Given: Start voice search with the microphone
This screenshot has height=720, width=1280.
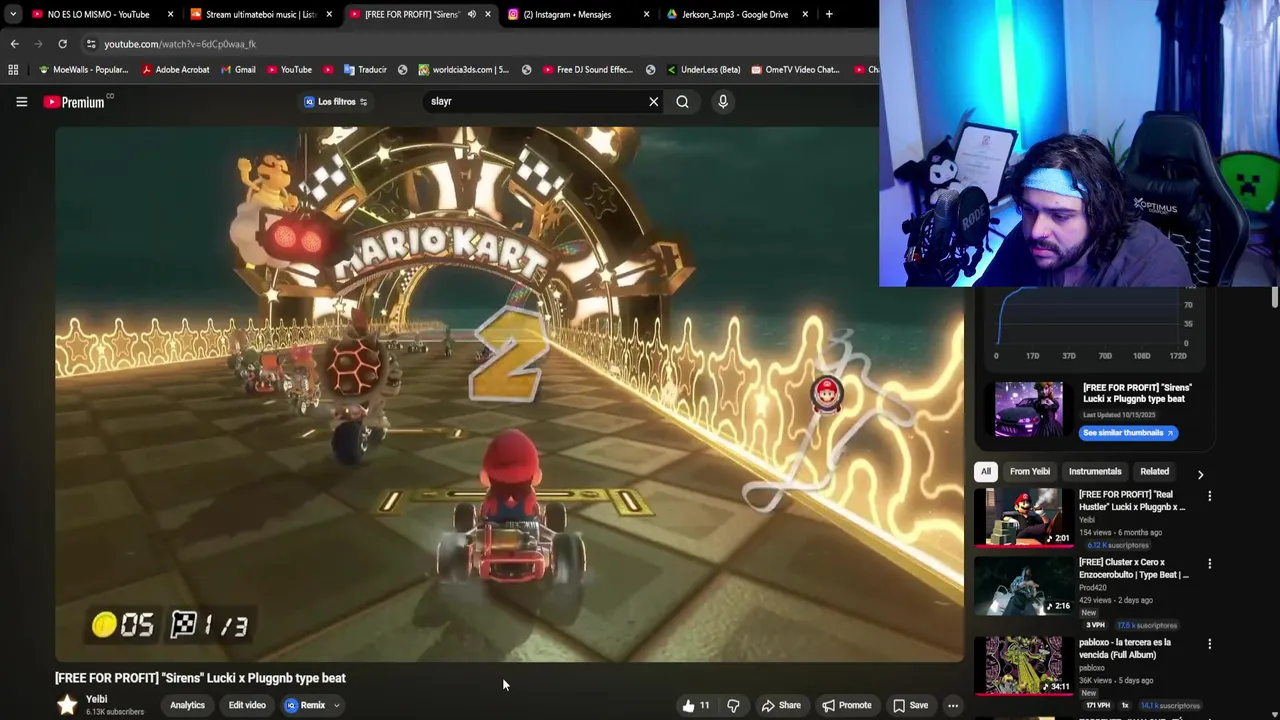Looking at the screenshot, I should pos(723,101).
